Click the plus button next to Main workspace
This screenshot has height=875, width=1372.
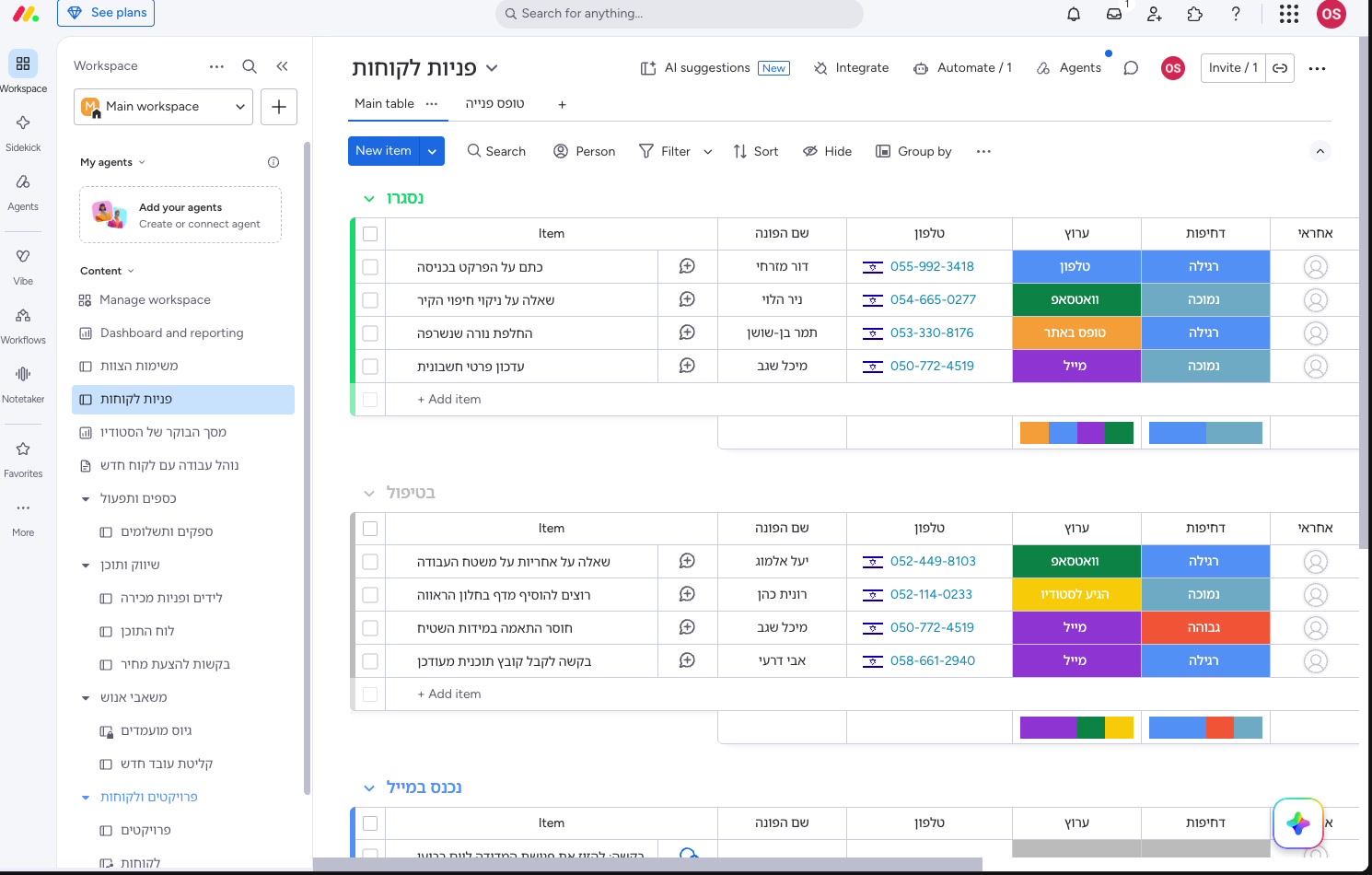click(279, 107)
